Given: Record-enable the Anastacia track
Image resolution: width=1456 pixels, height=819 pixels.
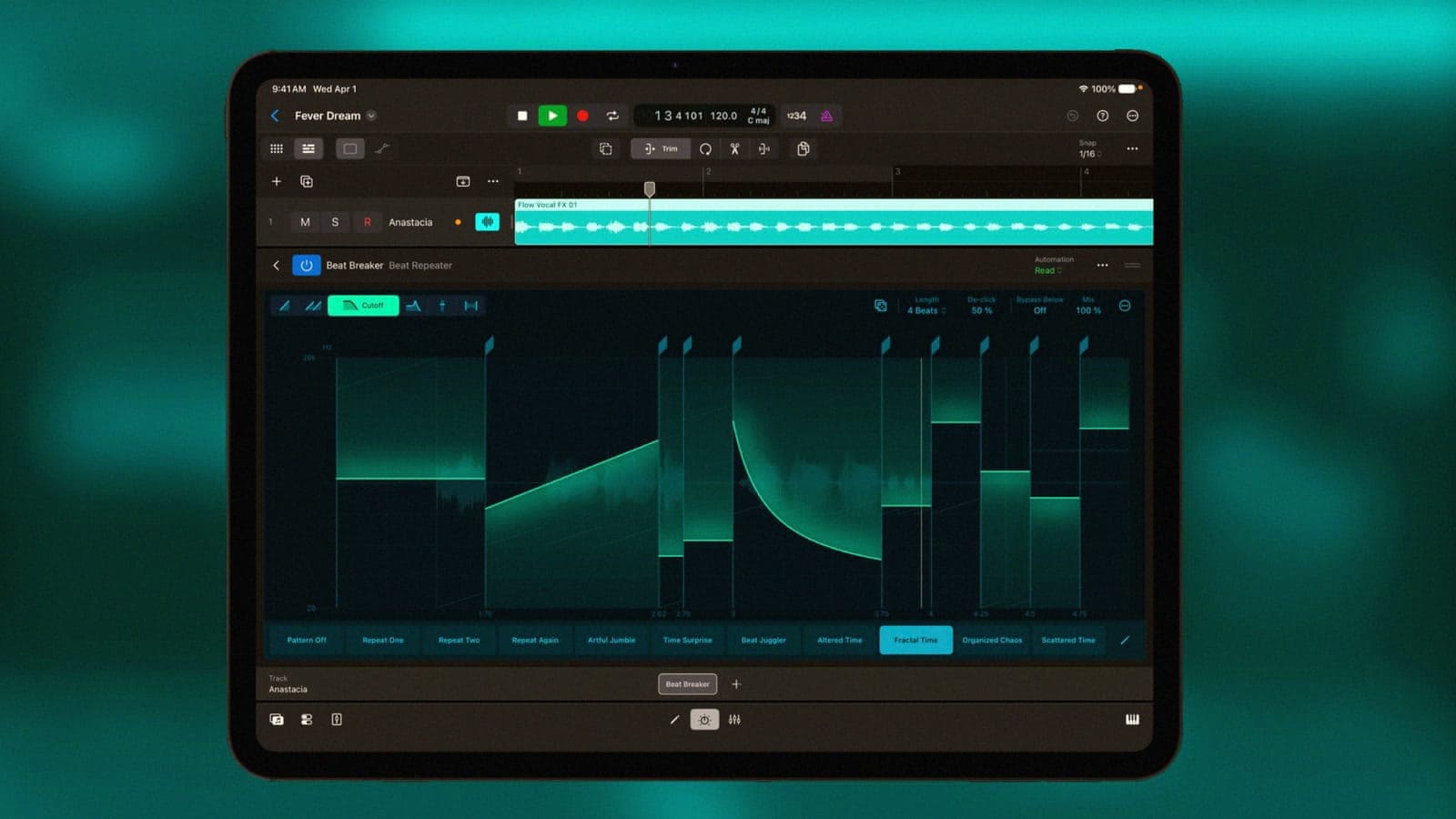Looking at the screenshot, I should click(x=367, y=222).
